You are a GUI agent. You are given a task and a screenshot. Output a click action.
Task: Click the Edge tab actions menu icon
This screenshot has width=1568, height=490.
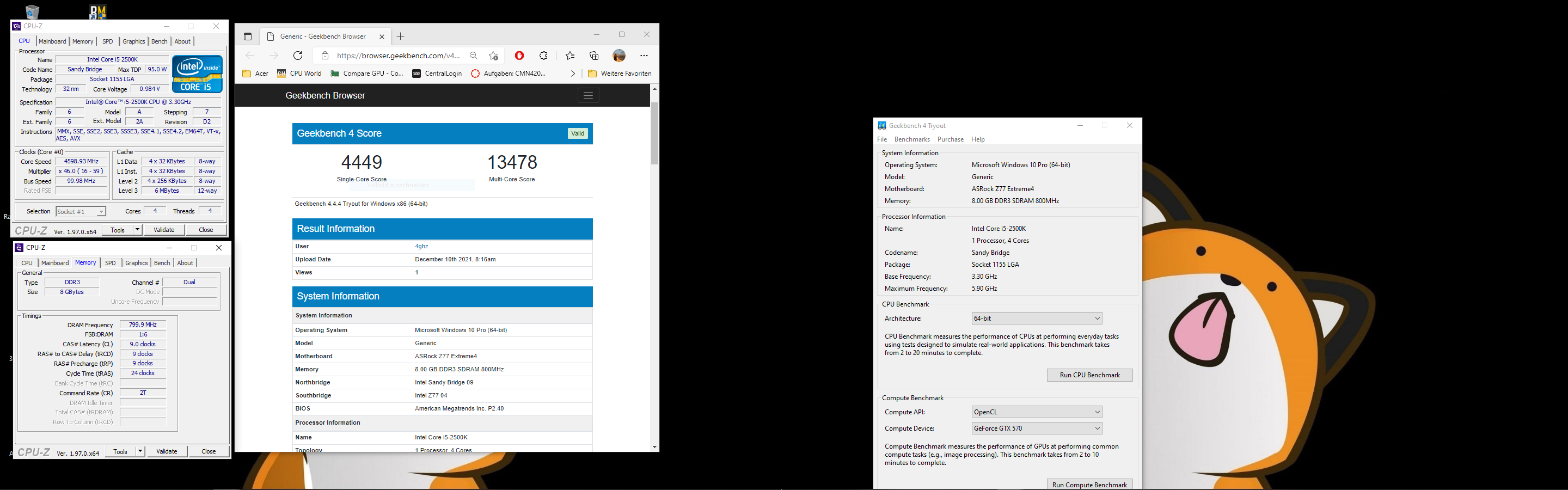pyautogui.click(x=248, y=36)
